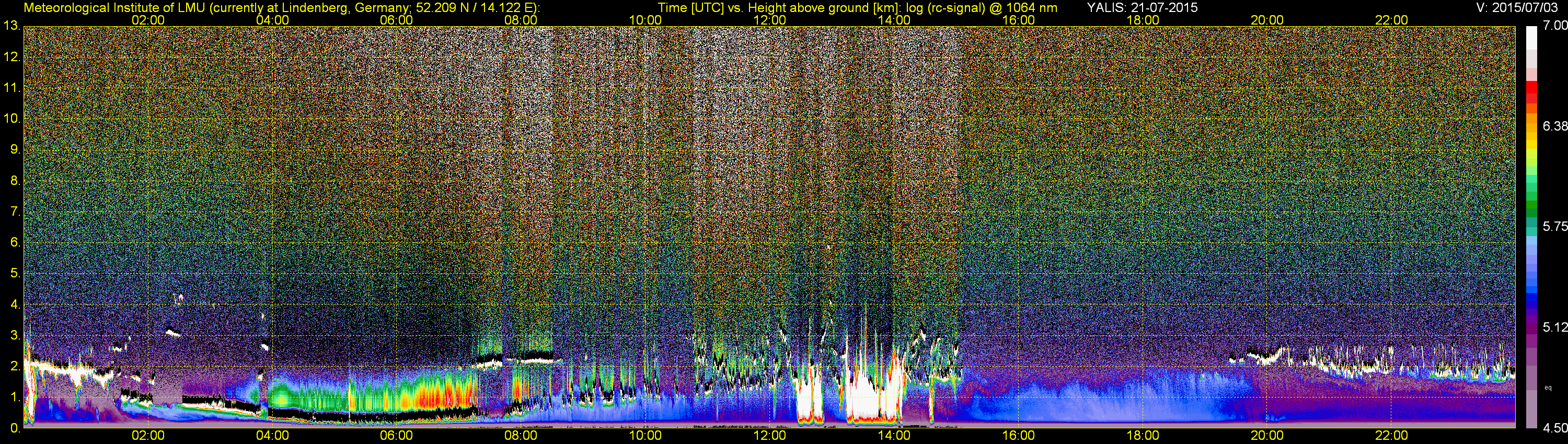Image resolution: width=1568 pixels, height=444 pixels.
Task: Click the 06:00 label on the lower time axis
Action: [x=396, y=436]
